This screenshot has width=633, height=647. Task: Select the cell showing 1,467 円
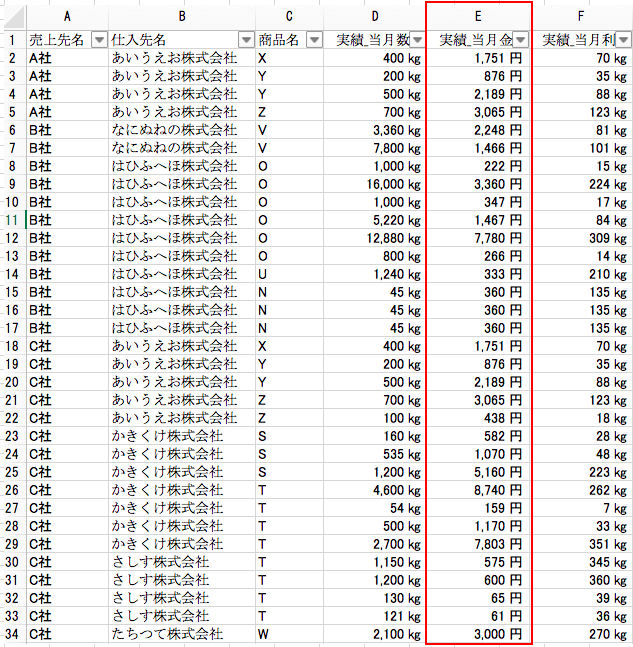(478, 220)
